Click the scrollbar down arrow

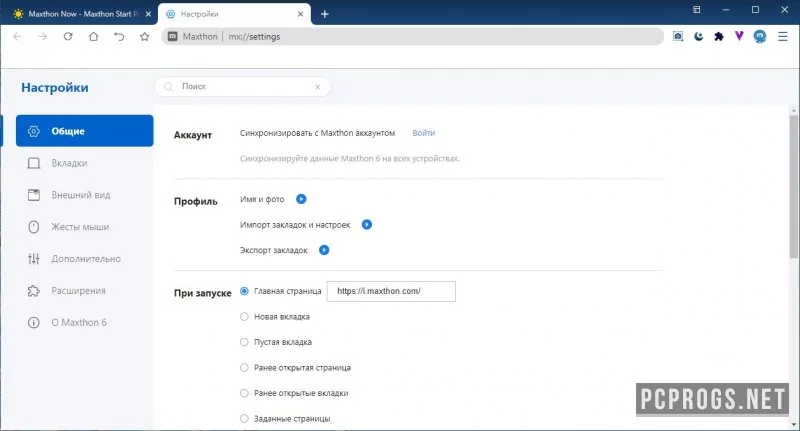tap(793, 424)
